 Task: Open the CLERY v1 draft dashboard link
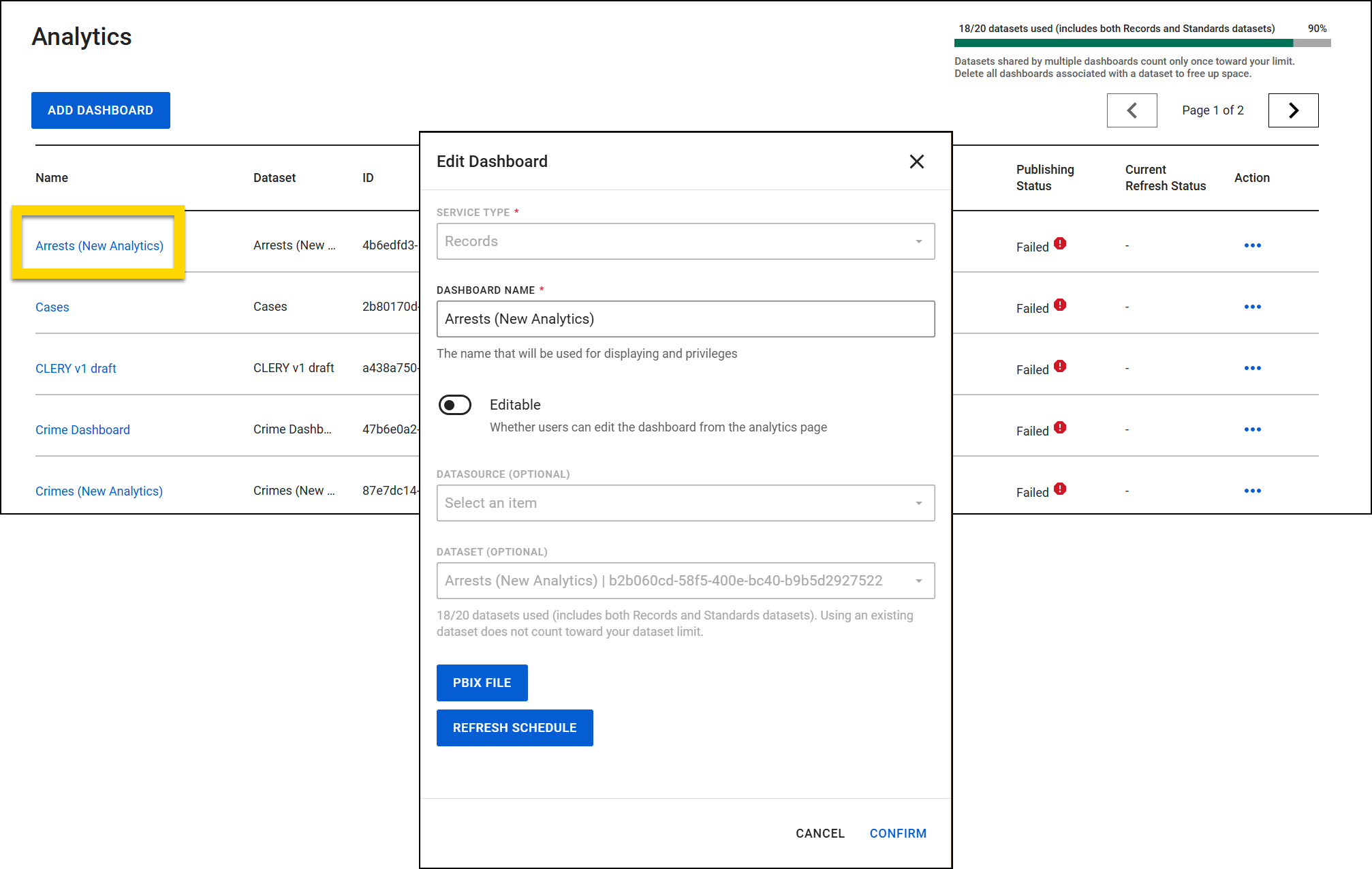[x=76, y=368]
